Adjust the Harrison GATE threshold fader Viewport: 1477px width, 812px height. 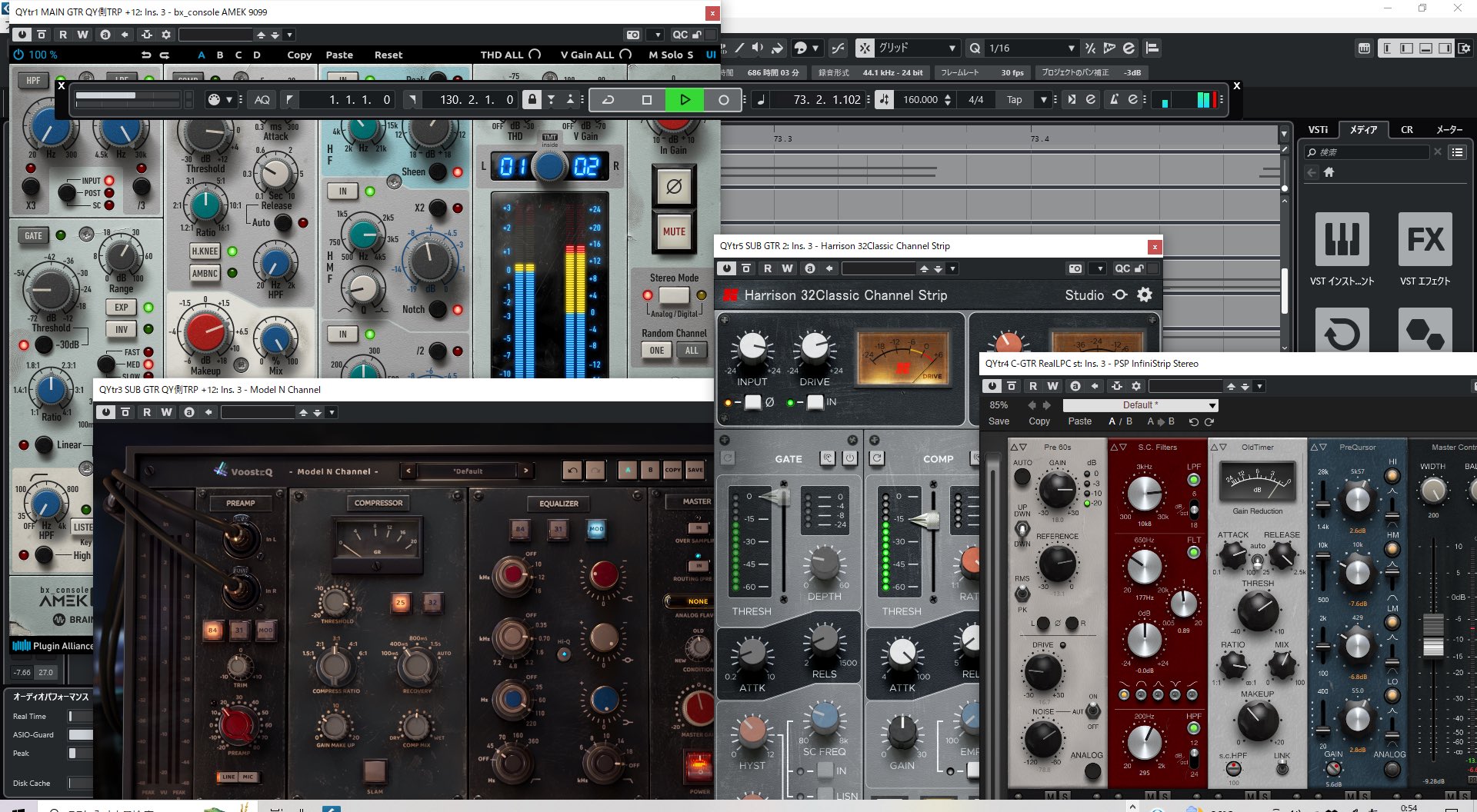pyautogui.click(x=777, y=496)
